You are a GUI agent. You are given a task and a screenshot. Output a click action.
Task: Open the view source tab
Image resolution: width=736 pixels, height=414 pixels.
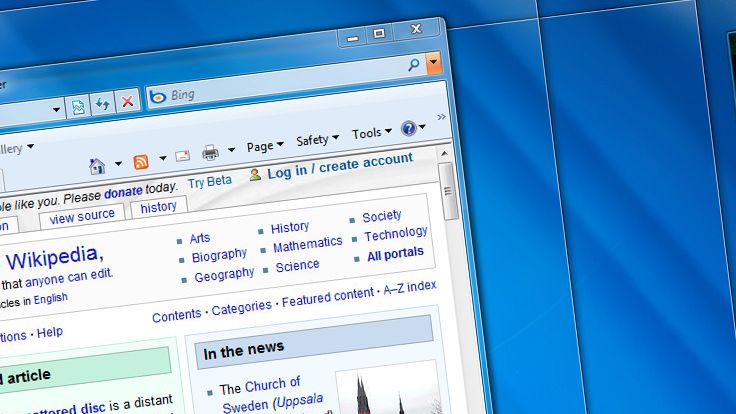tap(82, 216)
